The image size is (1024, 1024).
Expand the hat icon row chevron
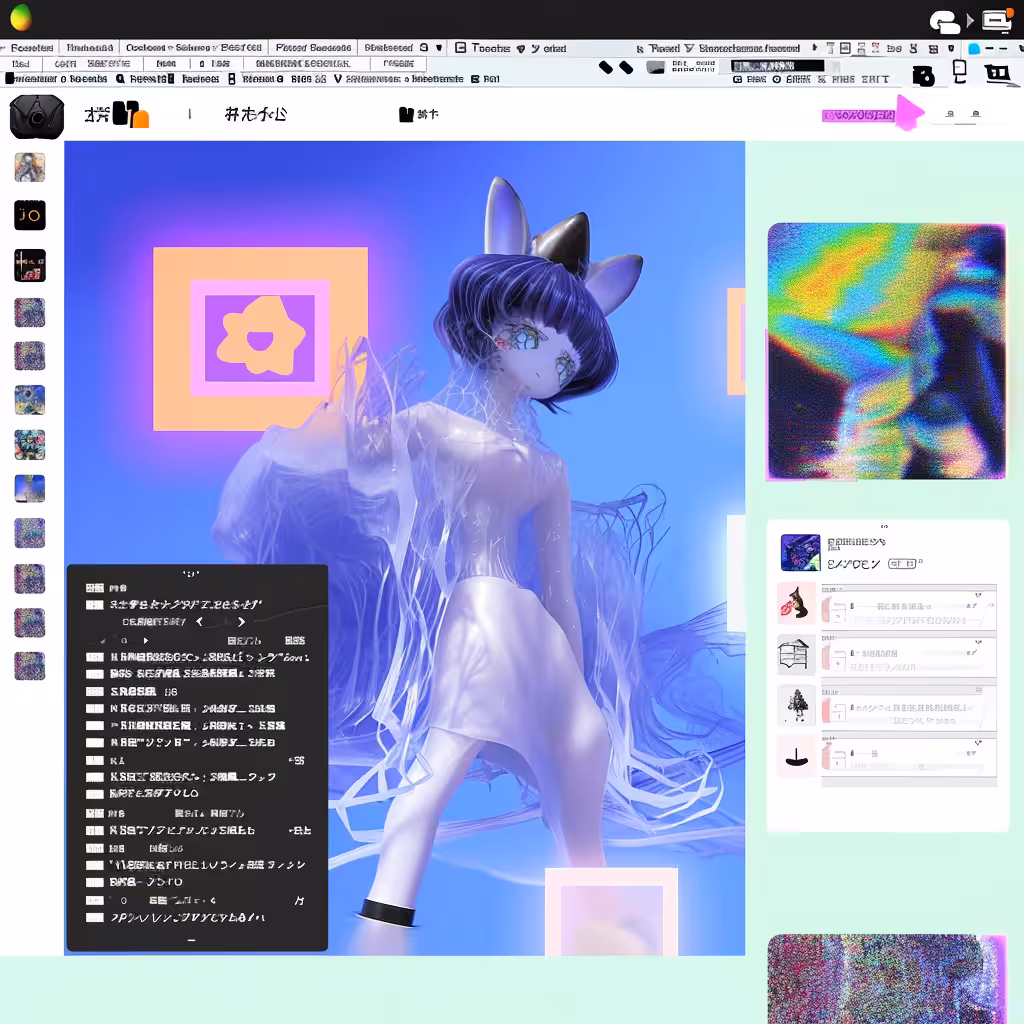click(978, 743)
